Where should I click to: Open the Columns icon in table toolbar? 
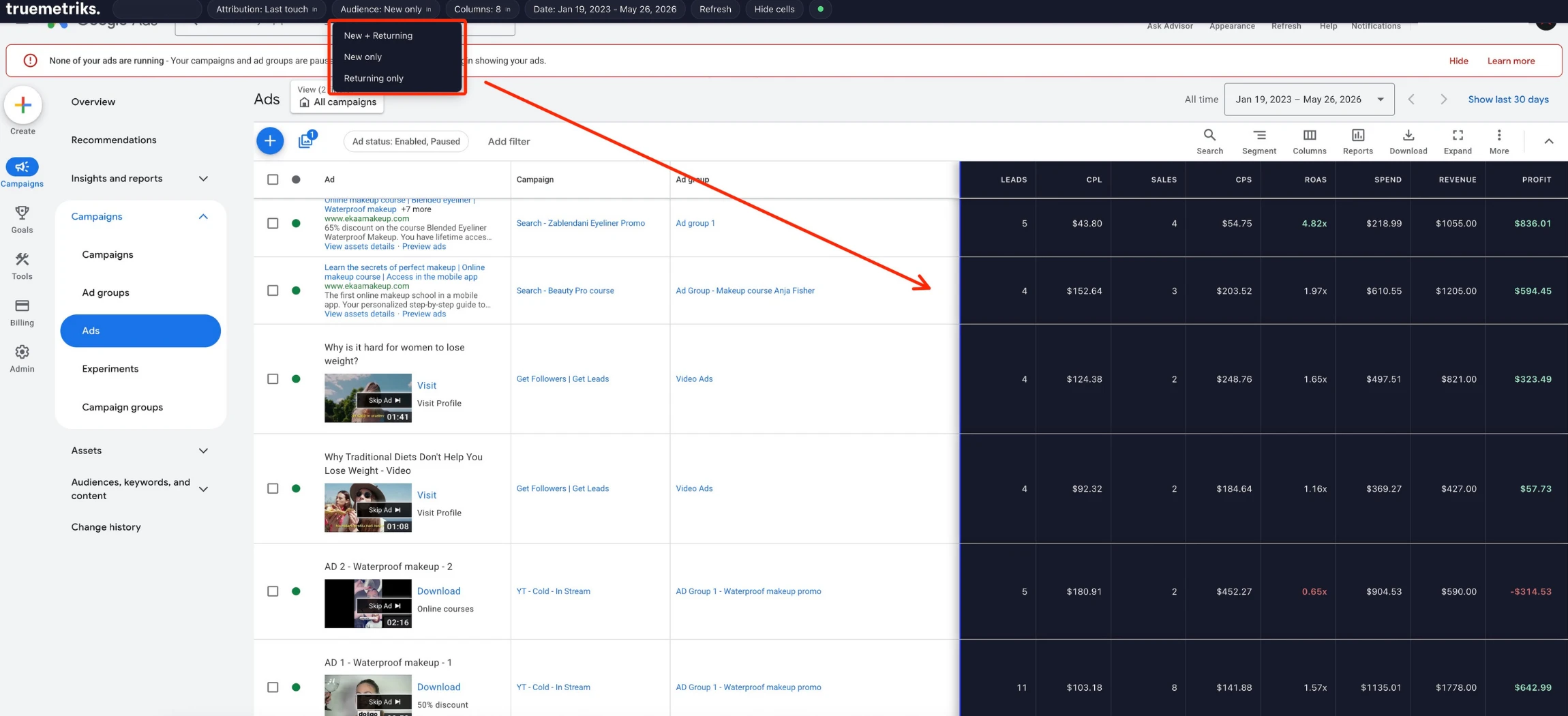[x=1309, y=135]
